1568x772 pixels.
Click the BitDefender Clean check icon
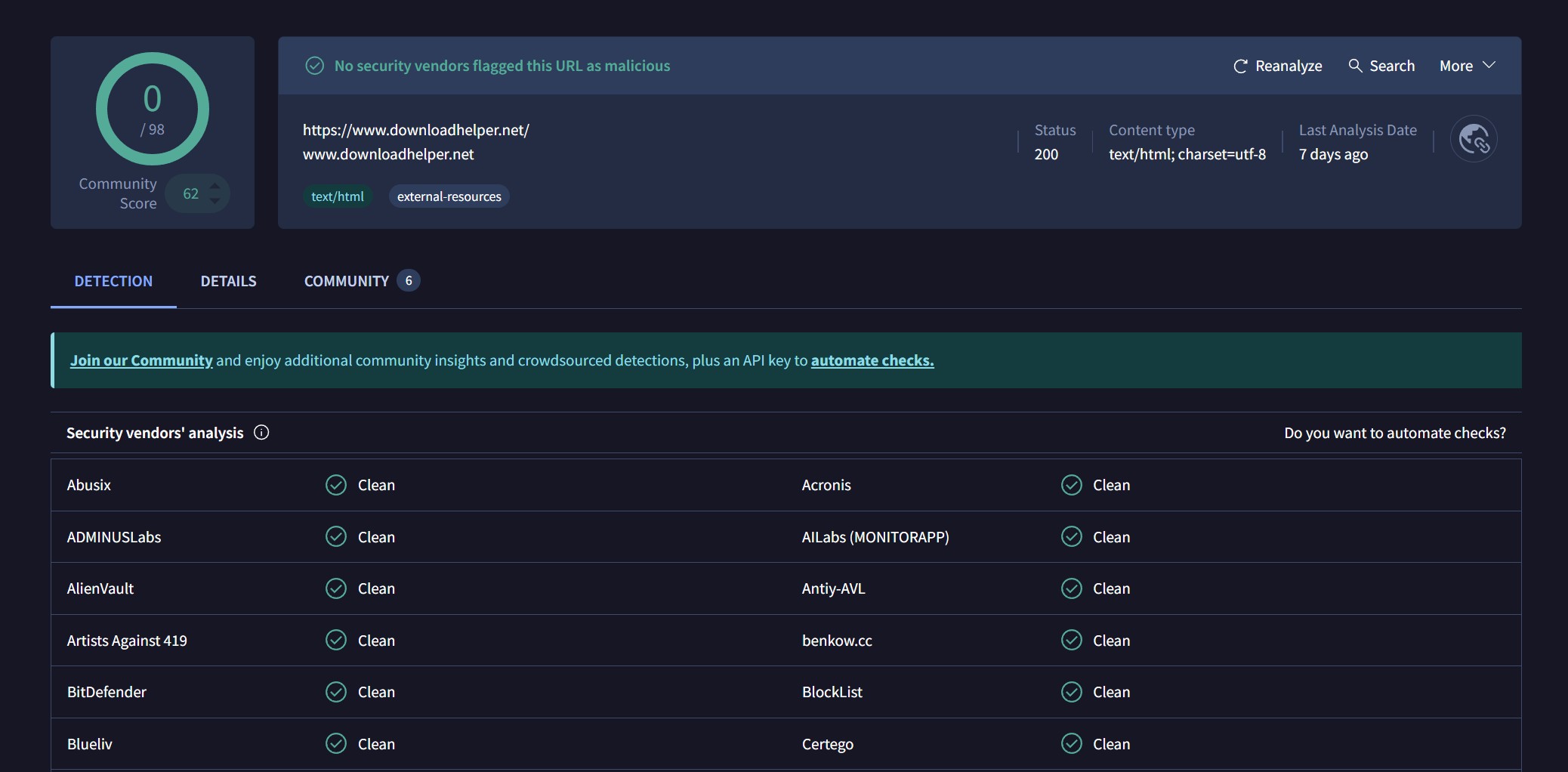pos(336,692)
